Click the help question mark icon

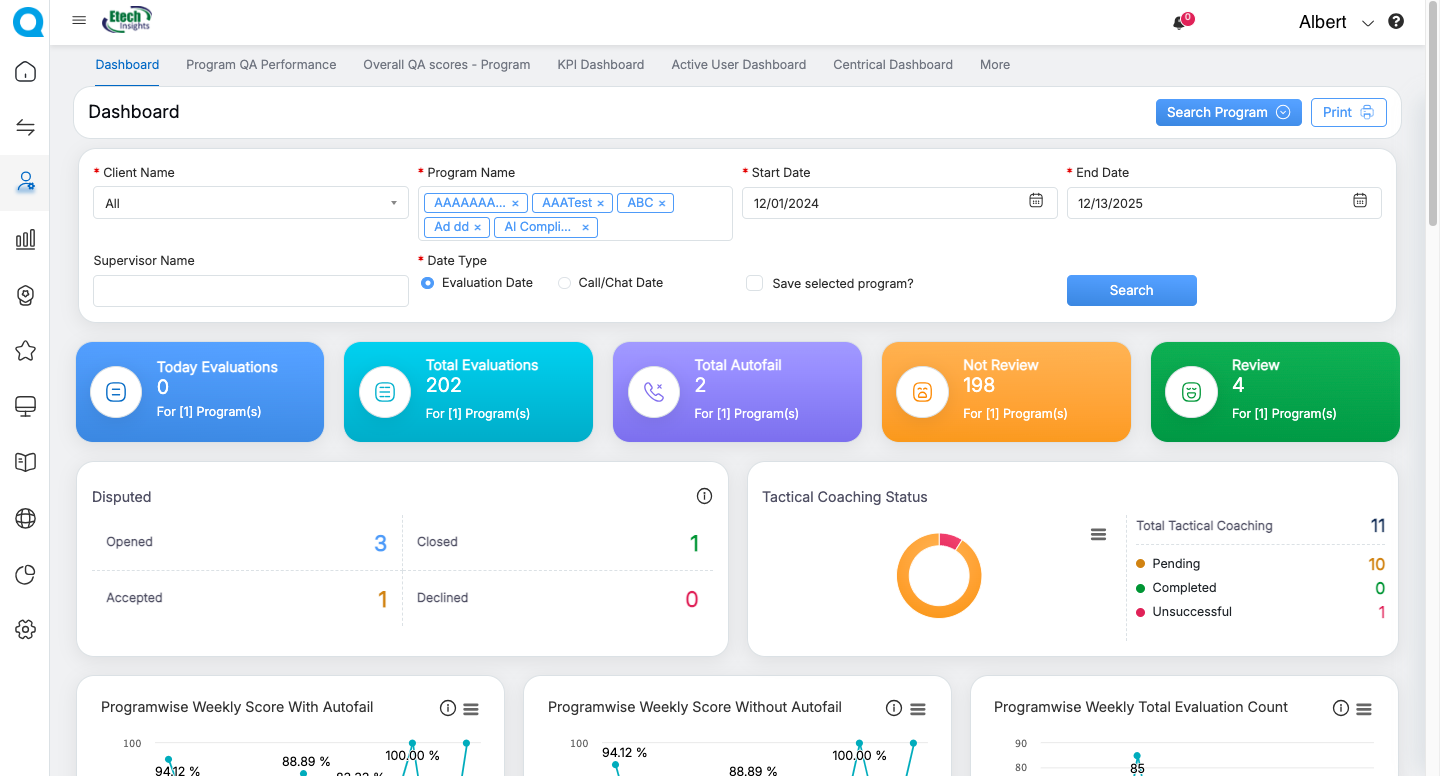1396,22
